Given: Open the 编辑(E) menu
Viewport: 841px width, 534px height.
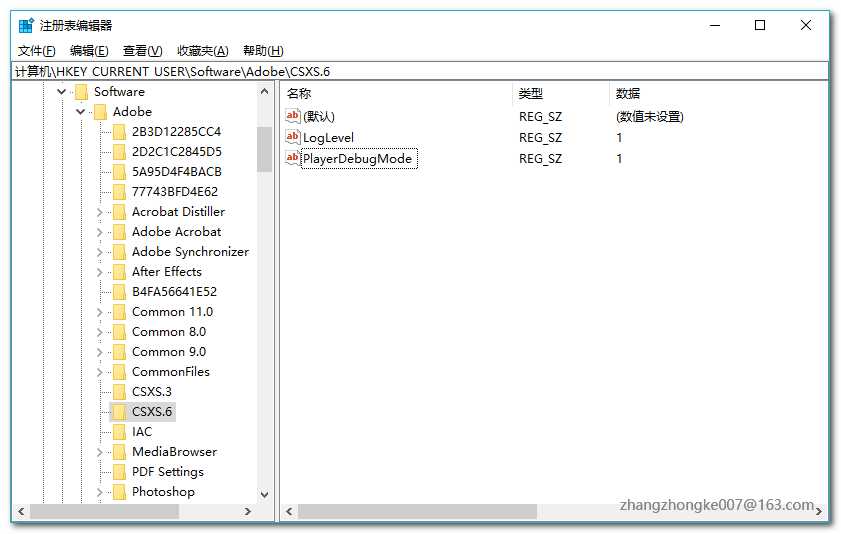Looking at the screenshot, I should 89,51.
